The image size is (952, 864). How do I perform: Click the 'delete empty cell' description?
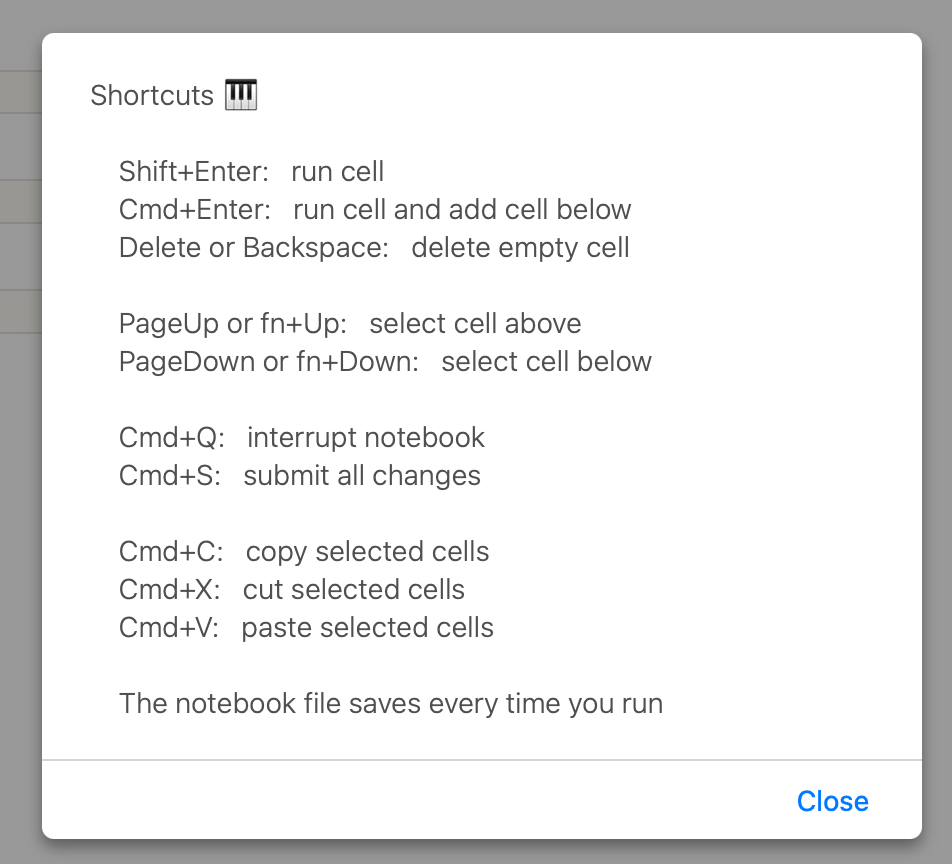[520, 248]
